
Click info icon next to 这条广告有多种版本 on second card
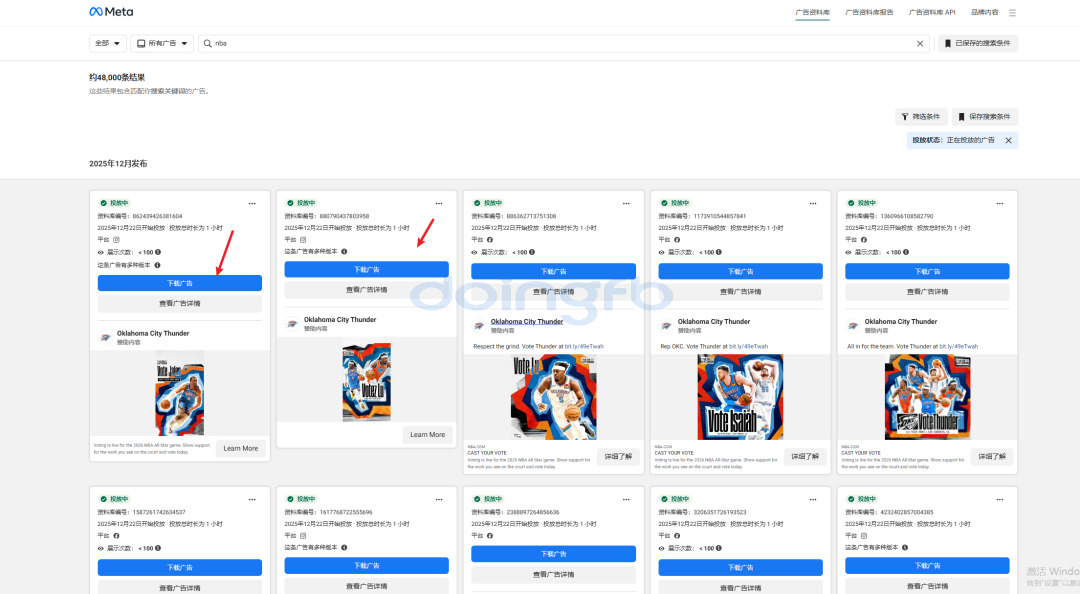(344, 252)
